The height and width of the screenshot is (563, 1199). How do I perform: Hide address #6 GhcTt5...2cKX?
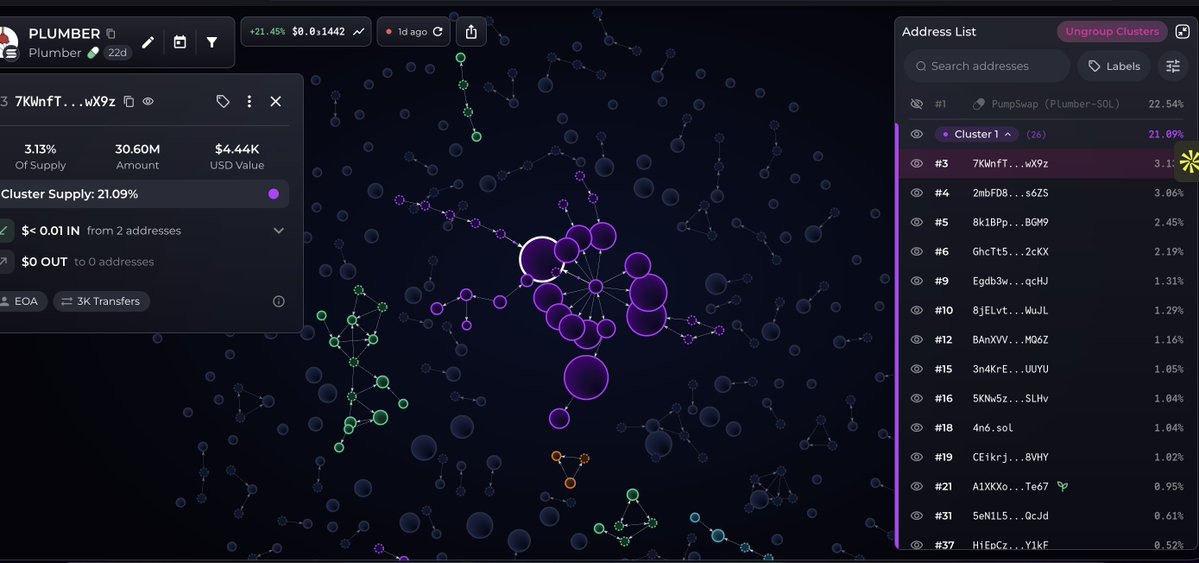pos(917,251)
